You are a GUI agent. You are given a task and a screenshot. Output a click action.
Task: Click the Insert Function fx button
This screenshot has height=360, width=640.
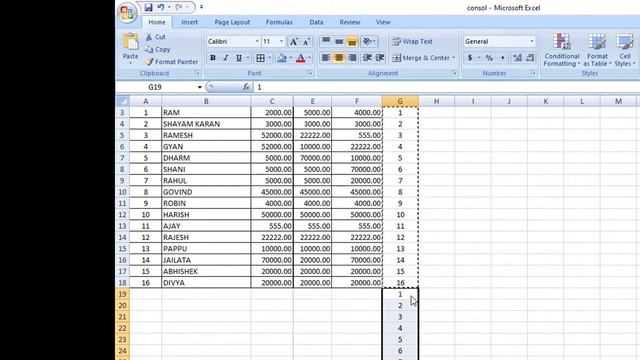(x=246, y=87)
